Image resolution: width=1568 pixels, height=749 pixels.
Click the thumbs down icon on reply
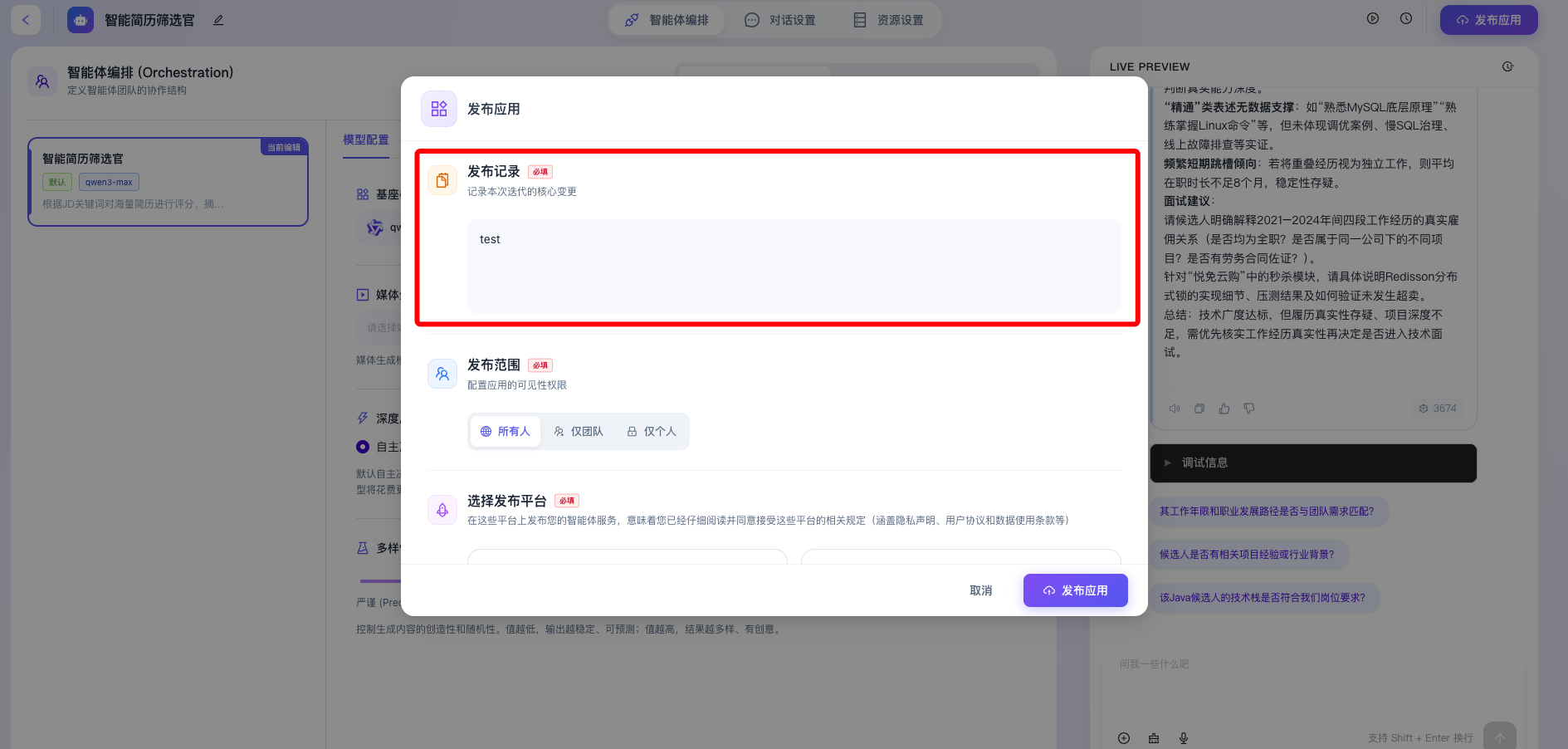point(1249,409)
